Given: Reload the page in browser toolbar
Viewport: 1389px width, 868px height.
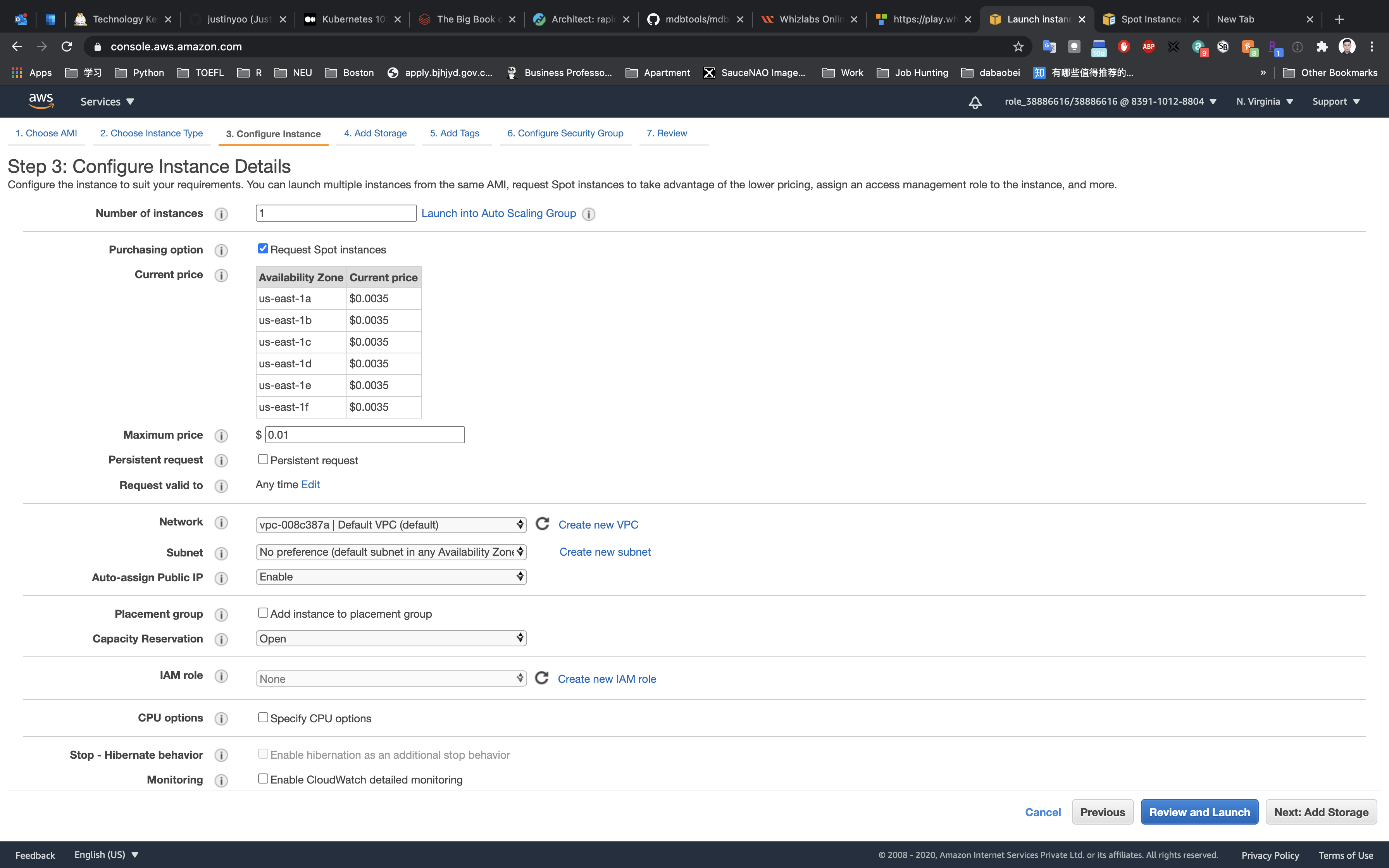Looking at the screenshot, I should (67, 46).
